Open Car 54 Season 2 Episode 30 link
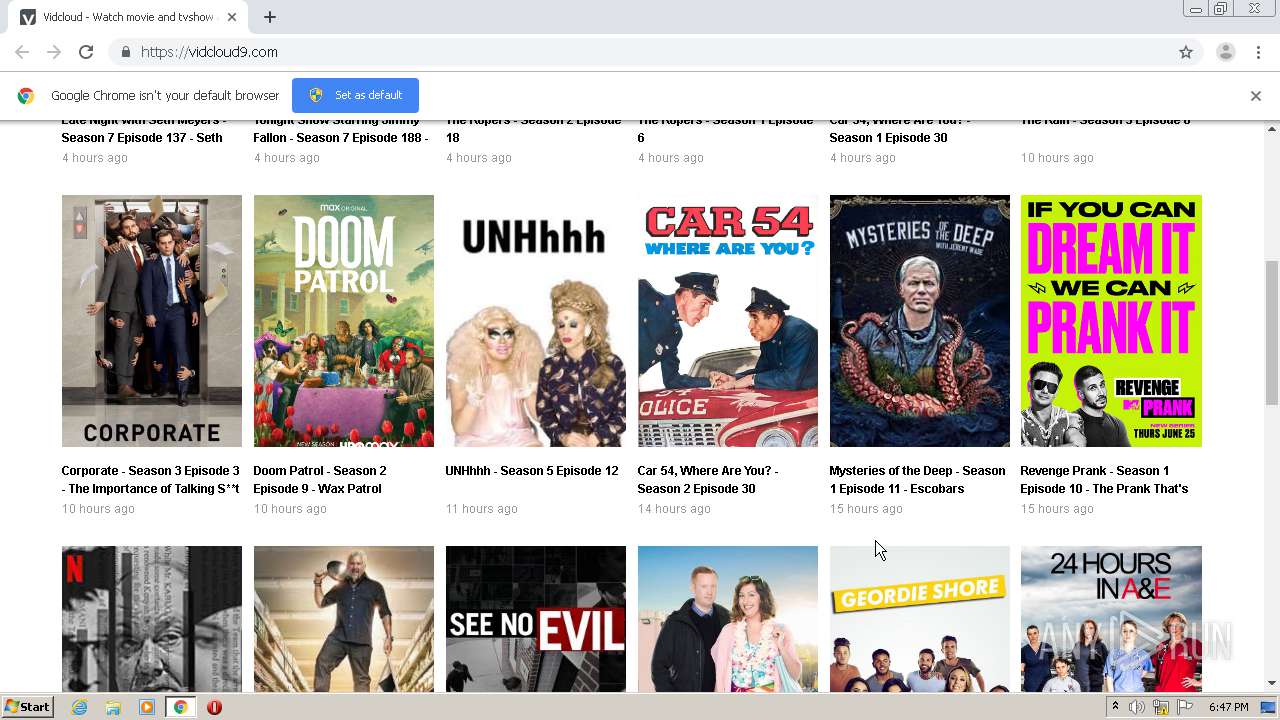 click(x=708, y=480)
